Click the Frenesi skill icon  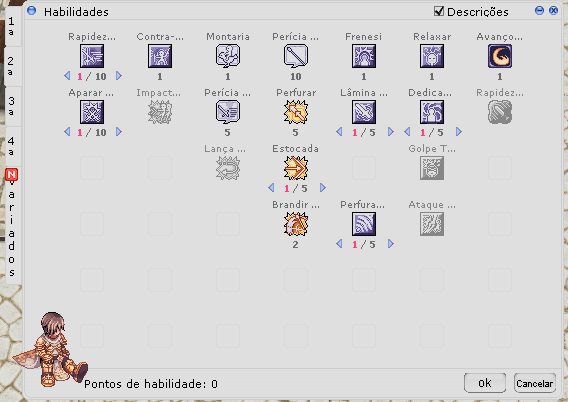[364, 56]
